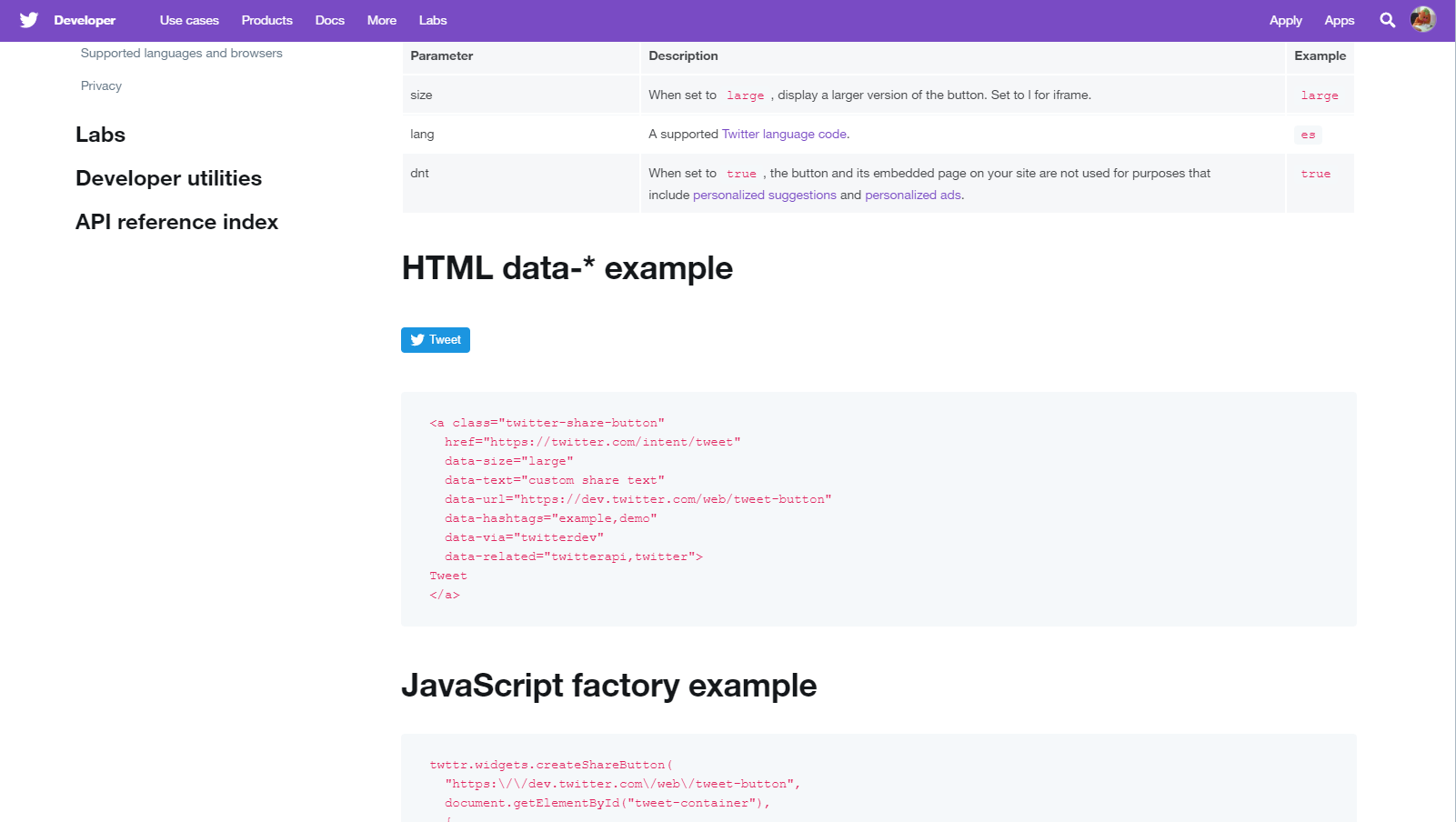1456x822 pixels.
Task: Open the Products menu
Action: click(x=267, y=20)
